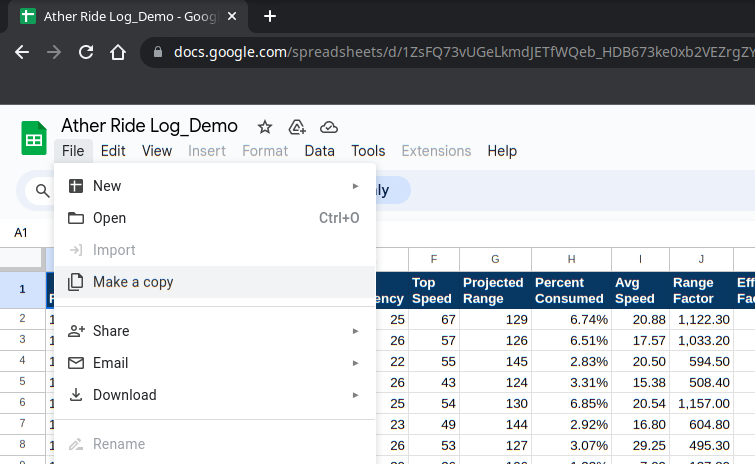This screenshot has width=755, height=464.
Task: Expand the Email submenu arrow
Action: coord(355,363)
